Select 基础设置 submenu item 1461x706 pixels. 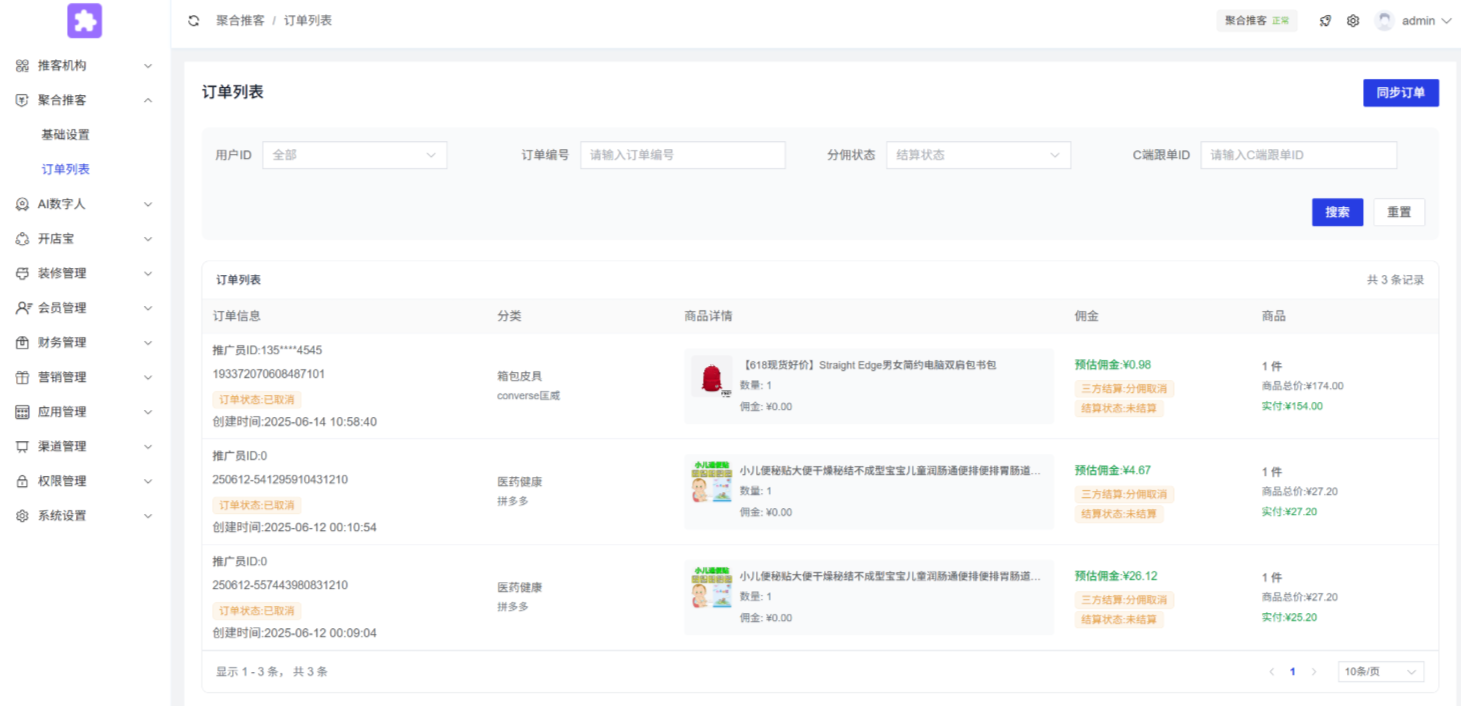coord(65,135)
